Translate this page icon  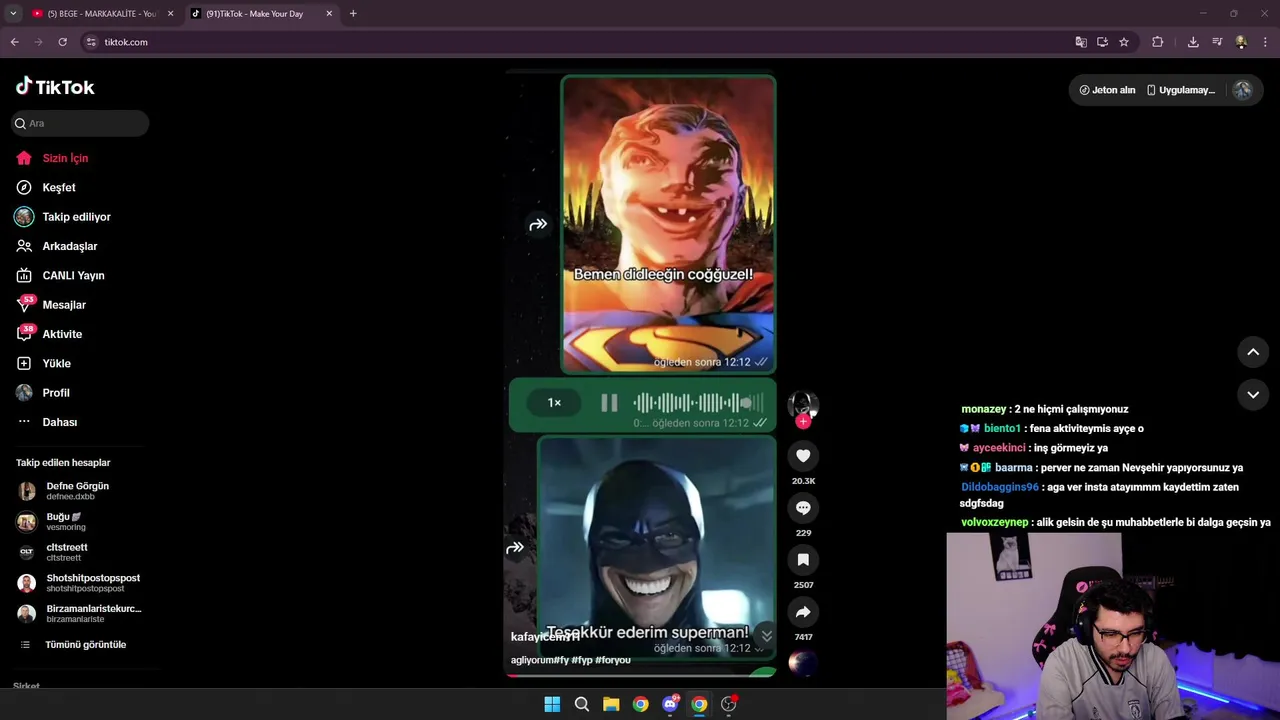pos(1081,42)
